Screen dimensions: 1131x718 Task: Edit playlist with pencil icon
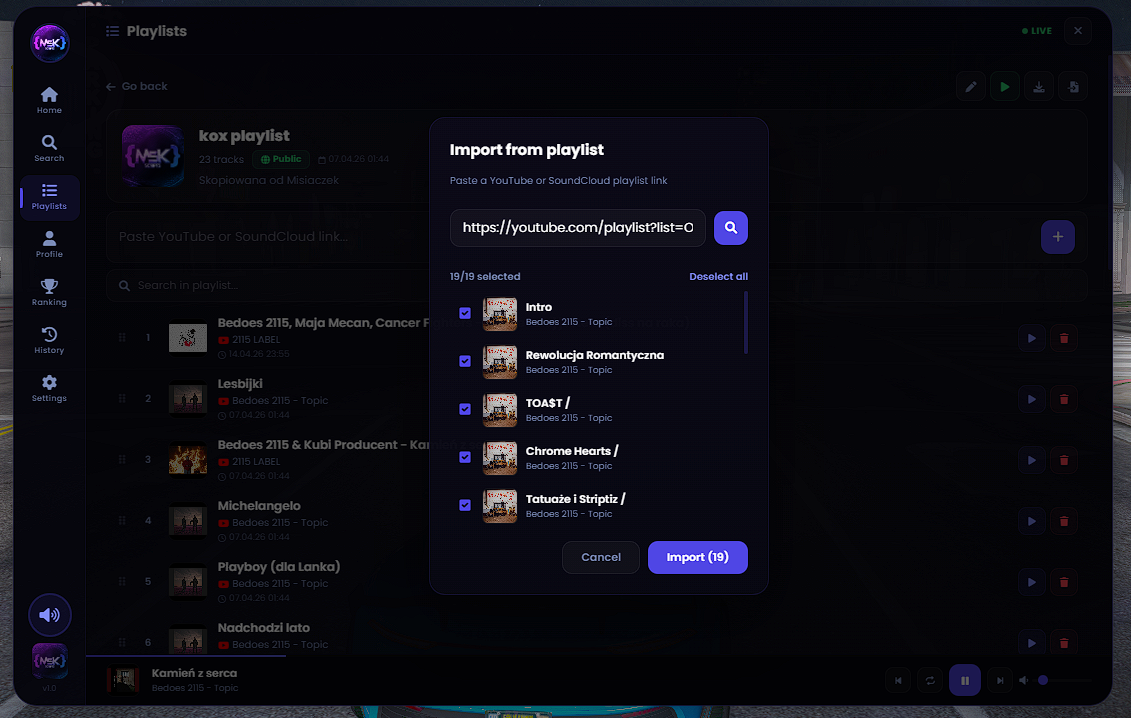click(x=971, y=87)
